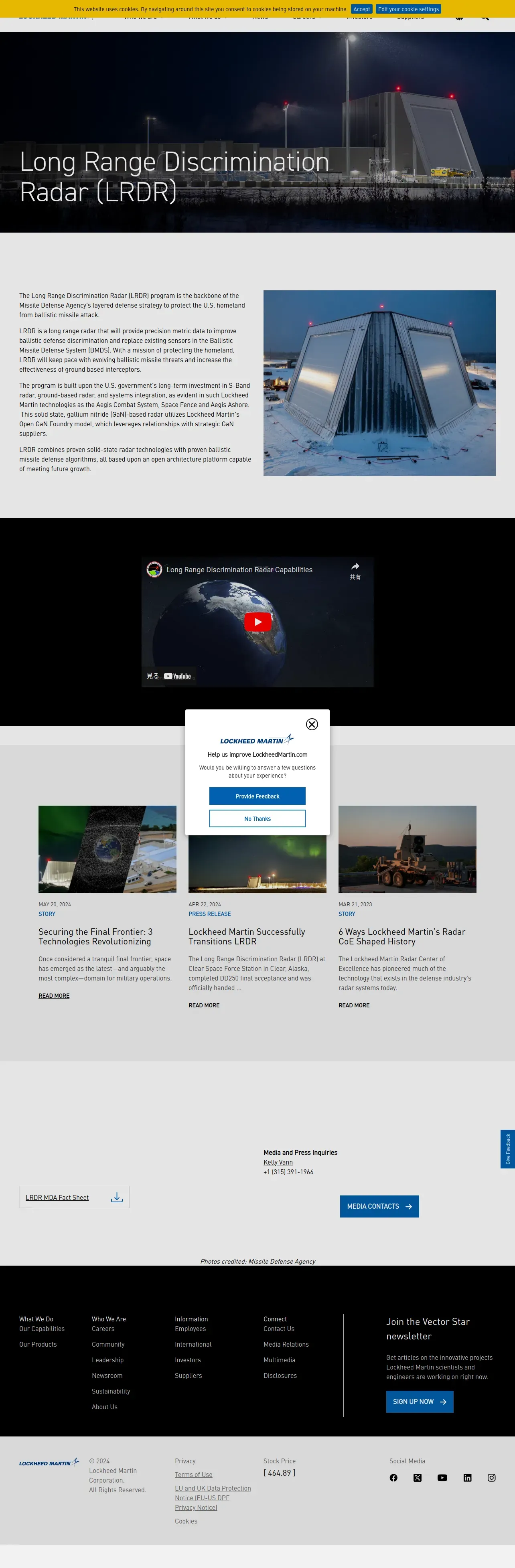Open Sustainability footer link
515x1568 pixels.
(111, 1391)
